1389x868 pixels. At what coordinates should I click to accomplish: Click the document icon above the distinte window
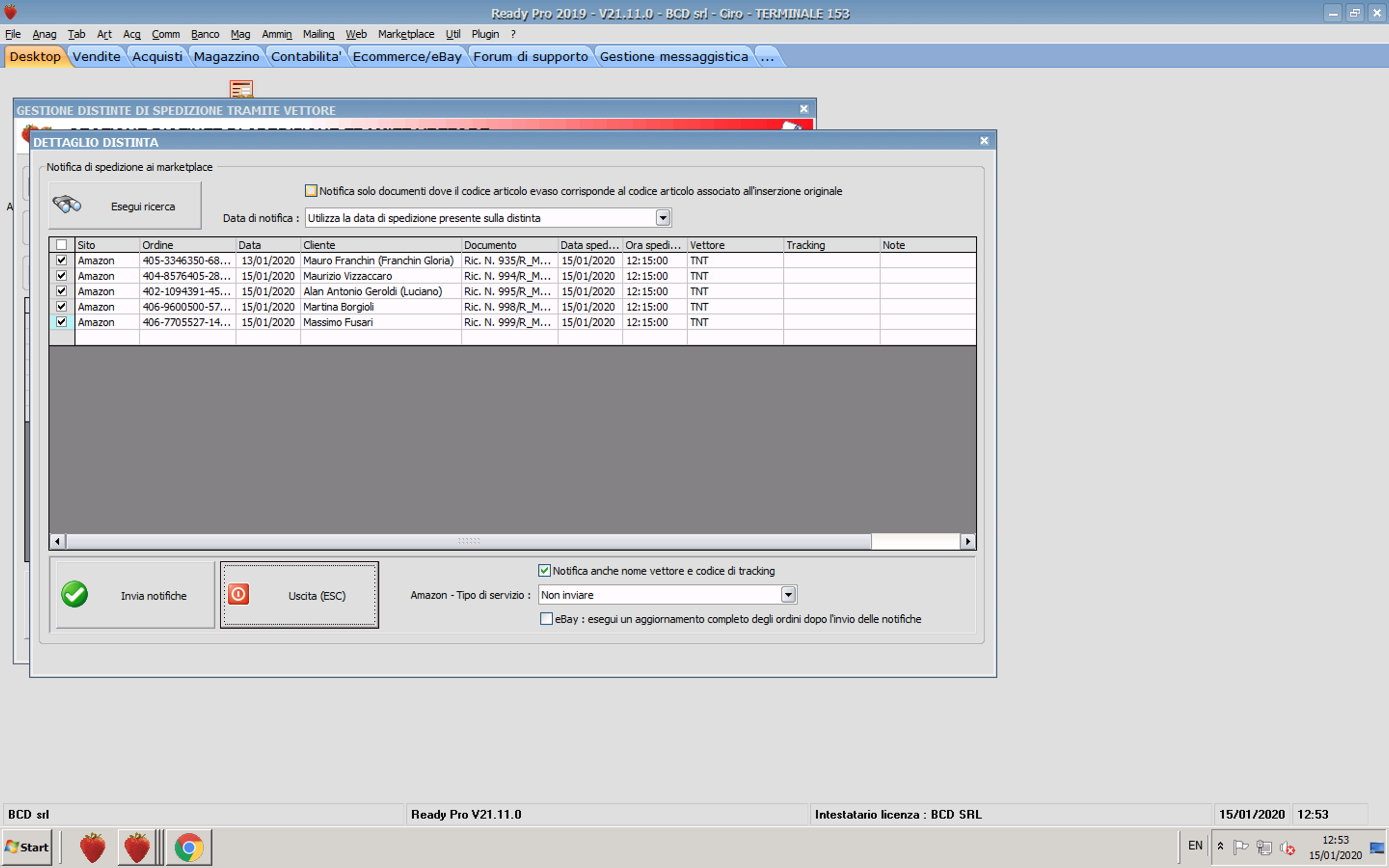241,89
